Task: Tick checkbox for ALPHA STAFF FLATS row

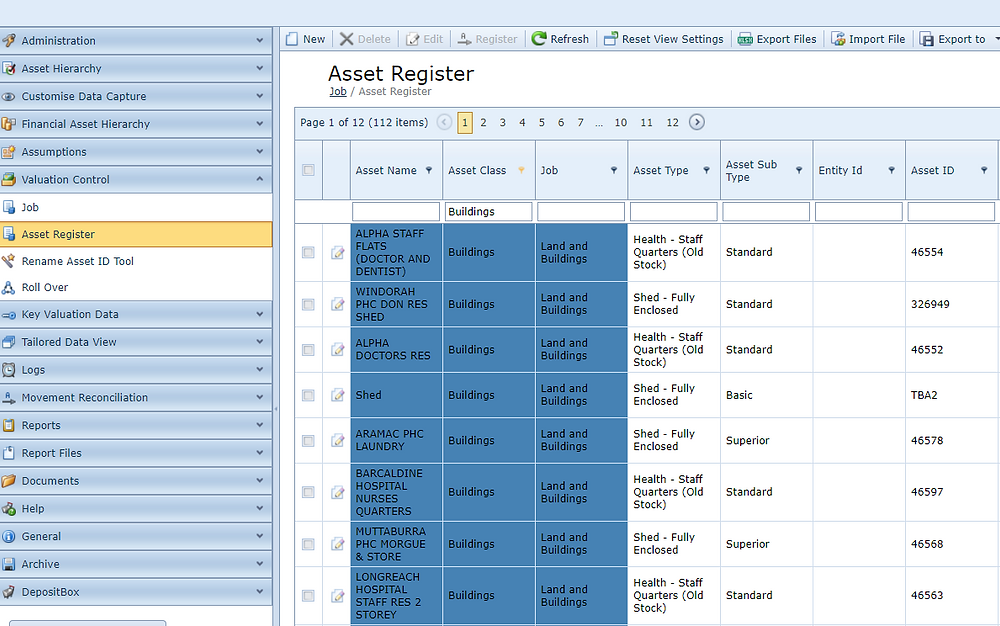Action: 308,252
